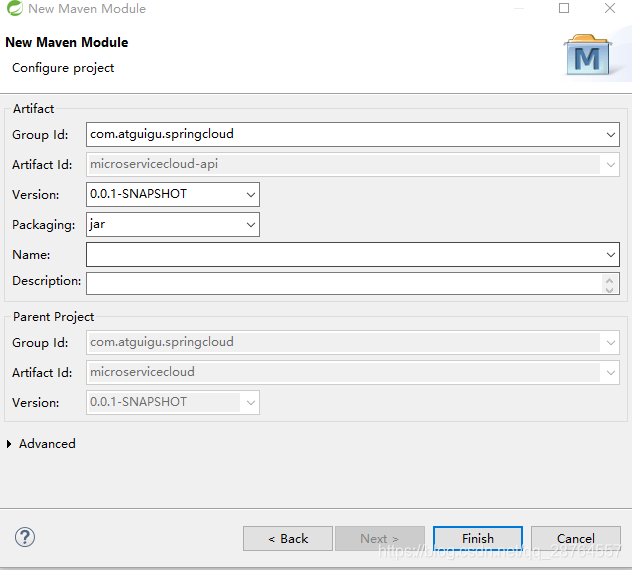The image size is (632, 570).
Task: Click the Description scroll down arrow
Action: tap(609, 289)
